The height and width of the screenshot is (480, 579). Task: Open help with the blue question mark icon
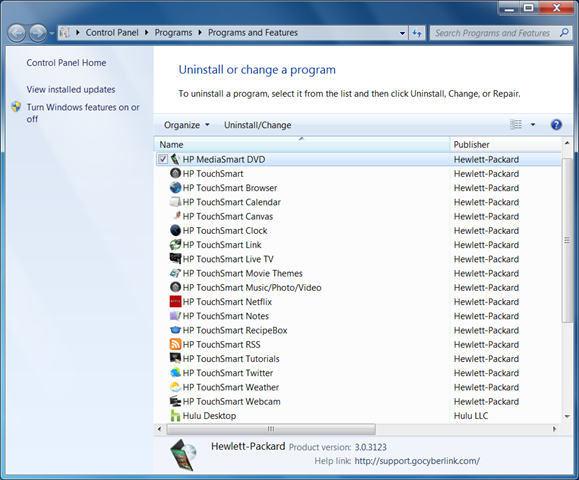pyautogui.click(x=556, y=125)
